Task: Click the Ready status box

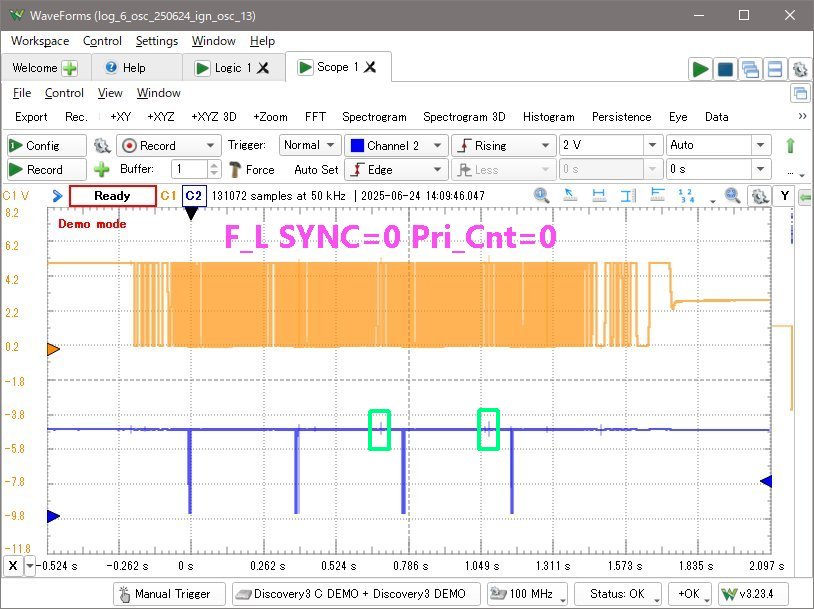Action: point(112,196)
